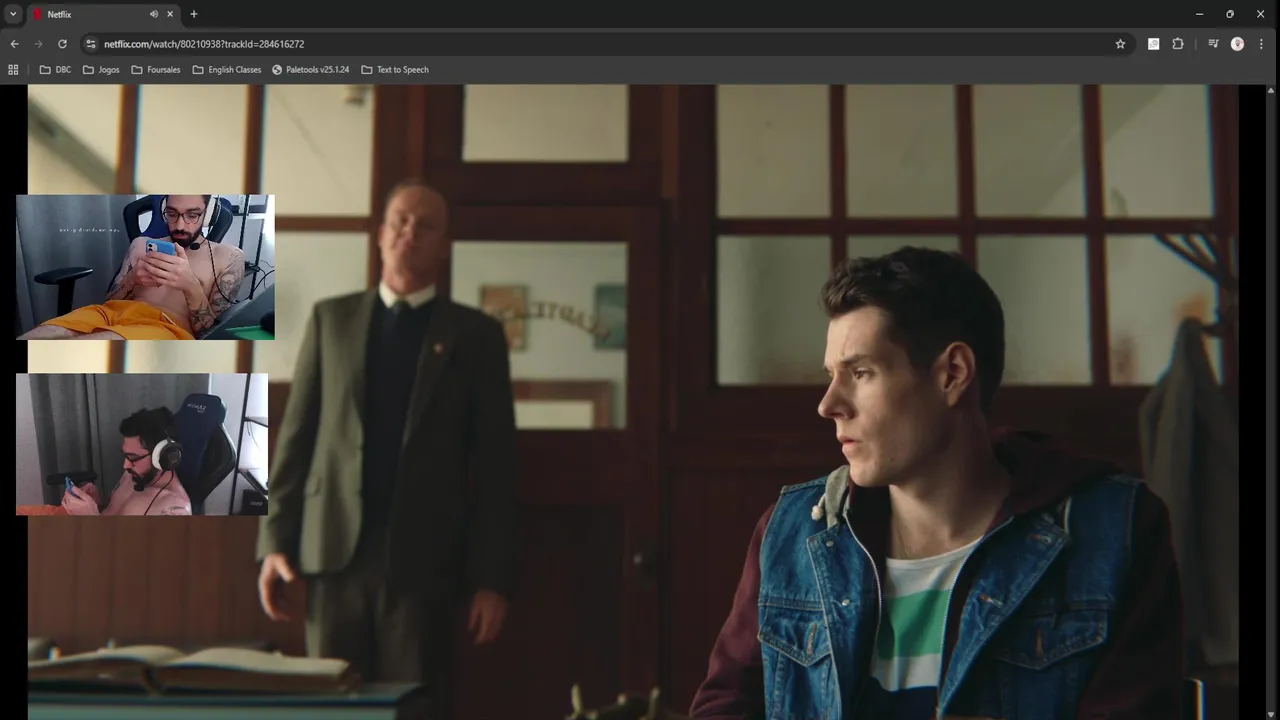The width and height of the screenshot is (1280, 720).
Task: View site information icon in address bar
Action: [91, 44]
